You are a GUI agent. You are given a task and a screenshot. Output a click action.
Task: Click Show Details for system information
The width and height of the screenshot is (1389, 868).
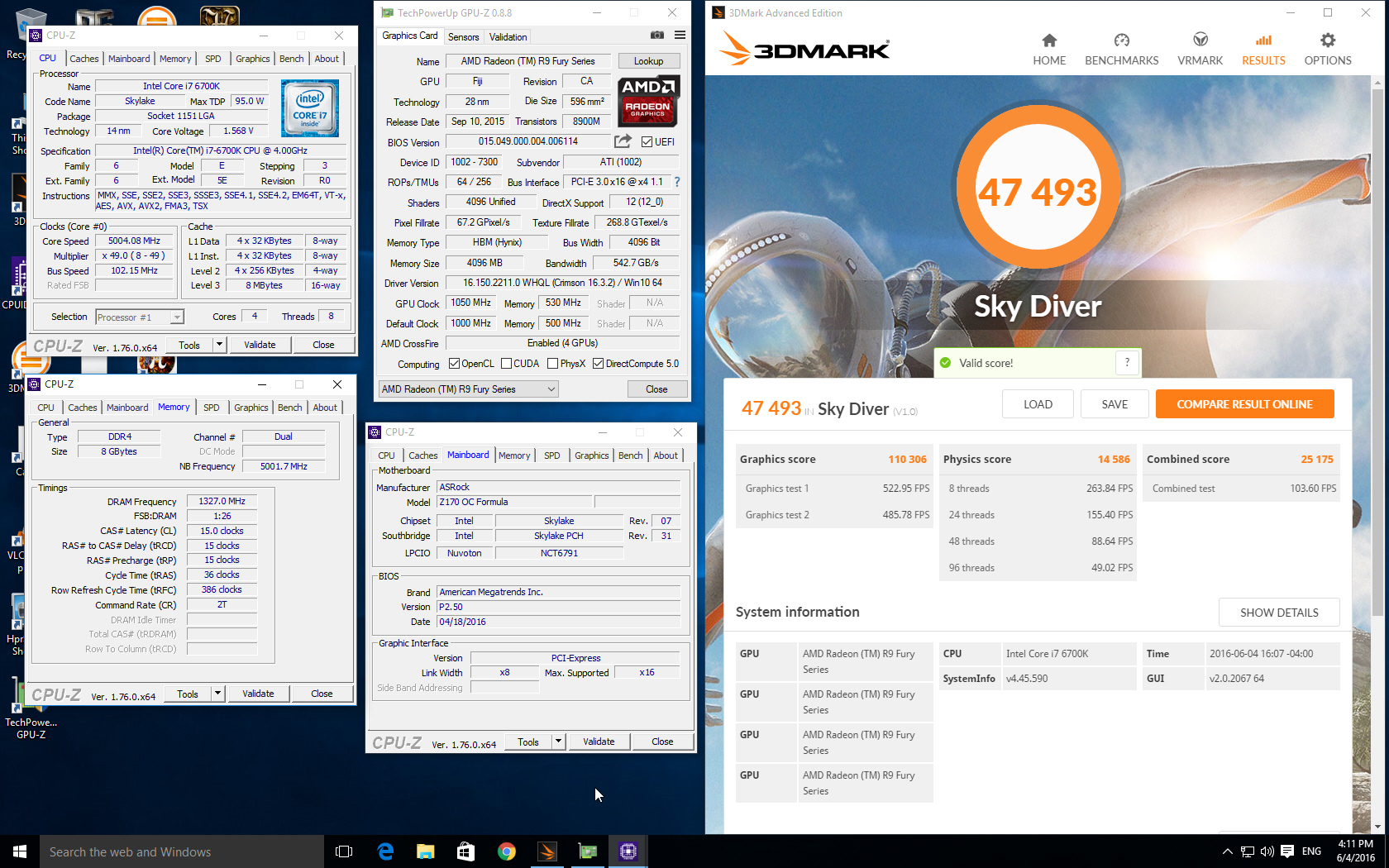click(x=1279, y=613)
